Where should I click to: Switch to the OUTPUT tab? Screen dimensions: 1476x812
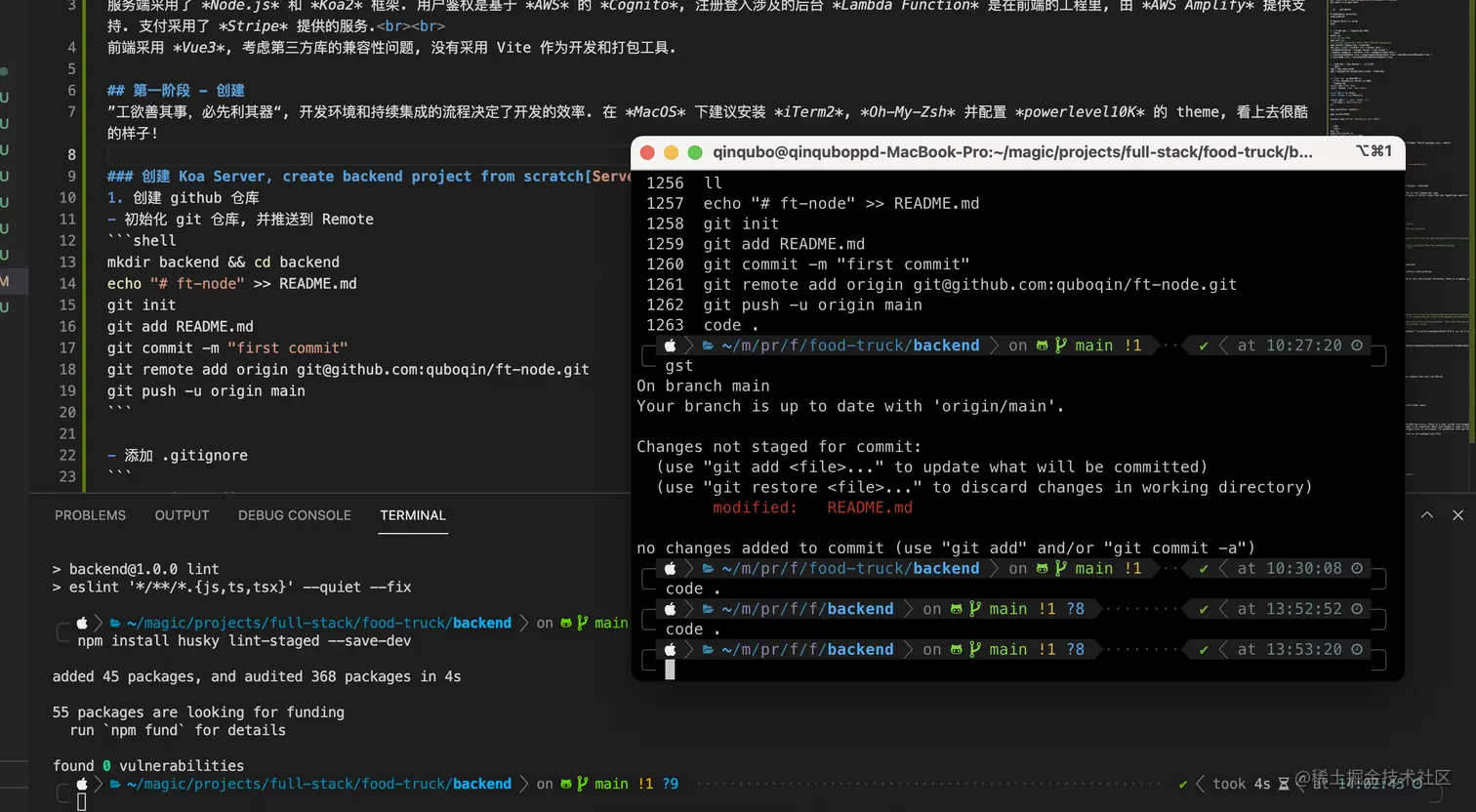click(182, 515)
